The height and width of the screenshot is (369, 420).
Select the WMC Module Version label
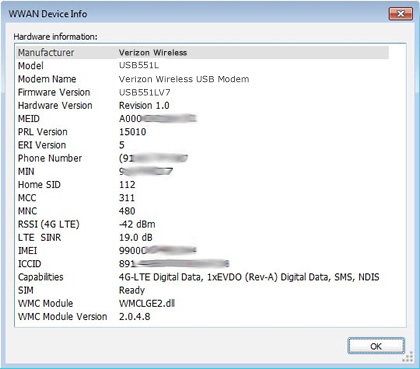coord(63,316)
